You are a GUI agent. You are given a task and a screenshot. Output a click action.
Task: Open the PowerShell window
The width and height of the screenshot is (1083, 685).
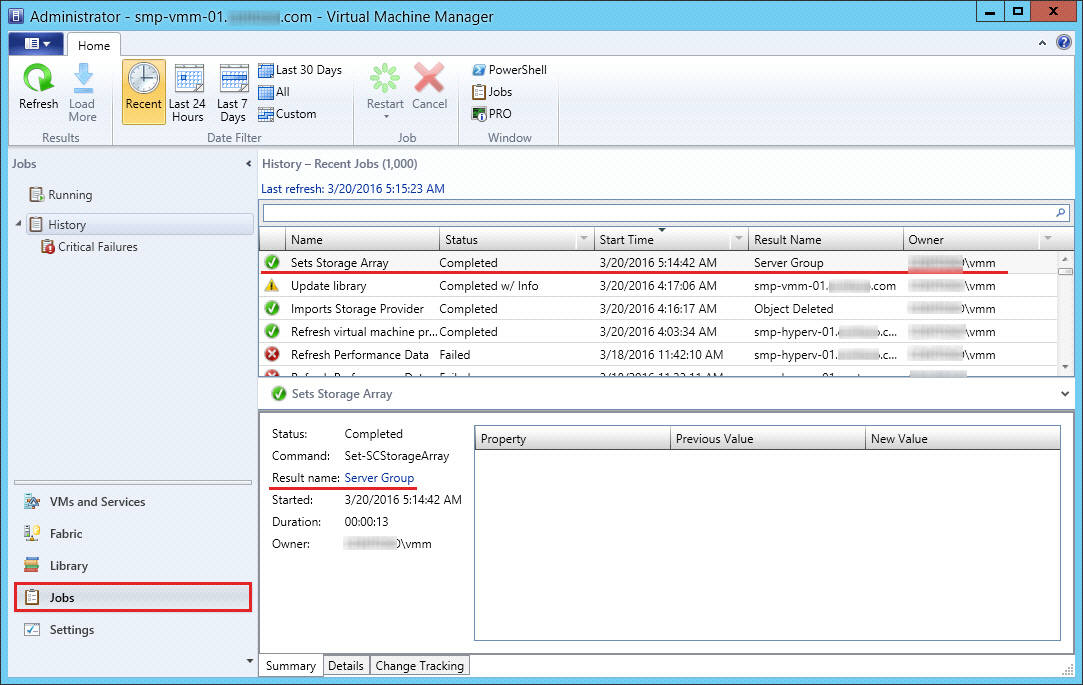pos(509,70)
